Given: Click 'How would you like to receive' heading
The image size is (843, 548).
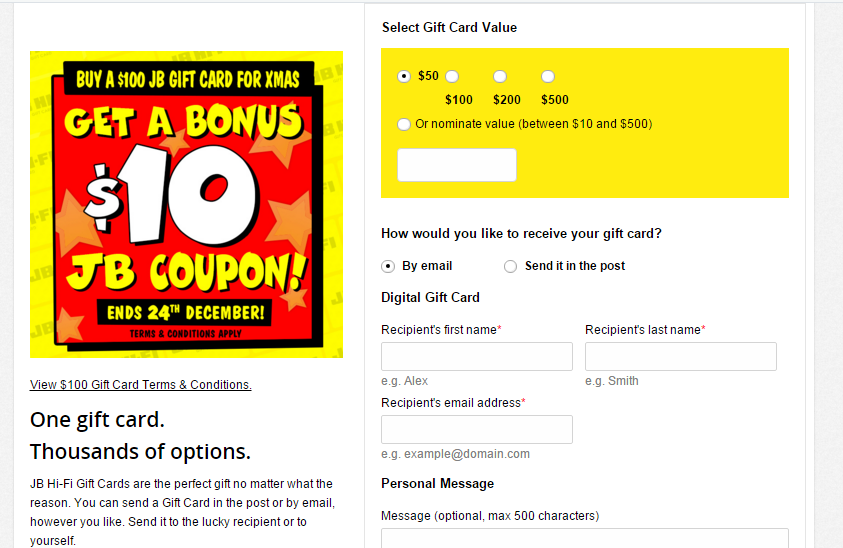Looking at the screenshot, I should pos(521,234).
